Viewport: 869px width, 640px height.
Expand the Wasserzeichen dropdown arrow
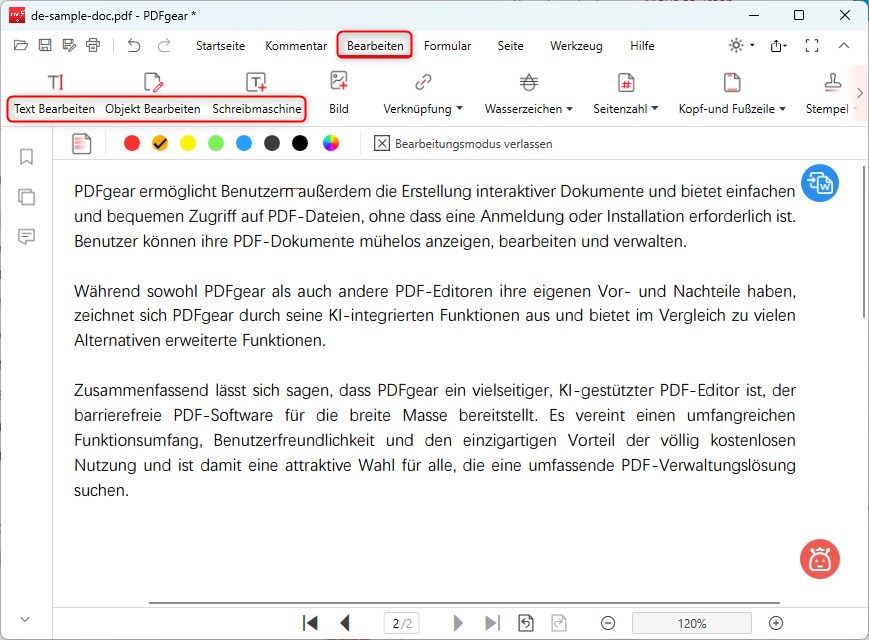[x=569, y=108]
